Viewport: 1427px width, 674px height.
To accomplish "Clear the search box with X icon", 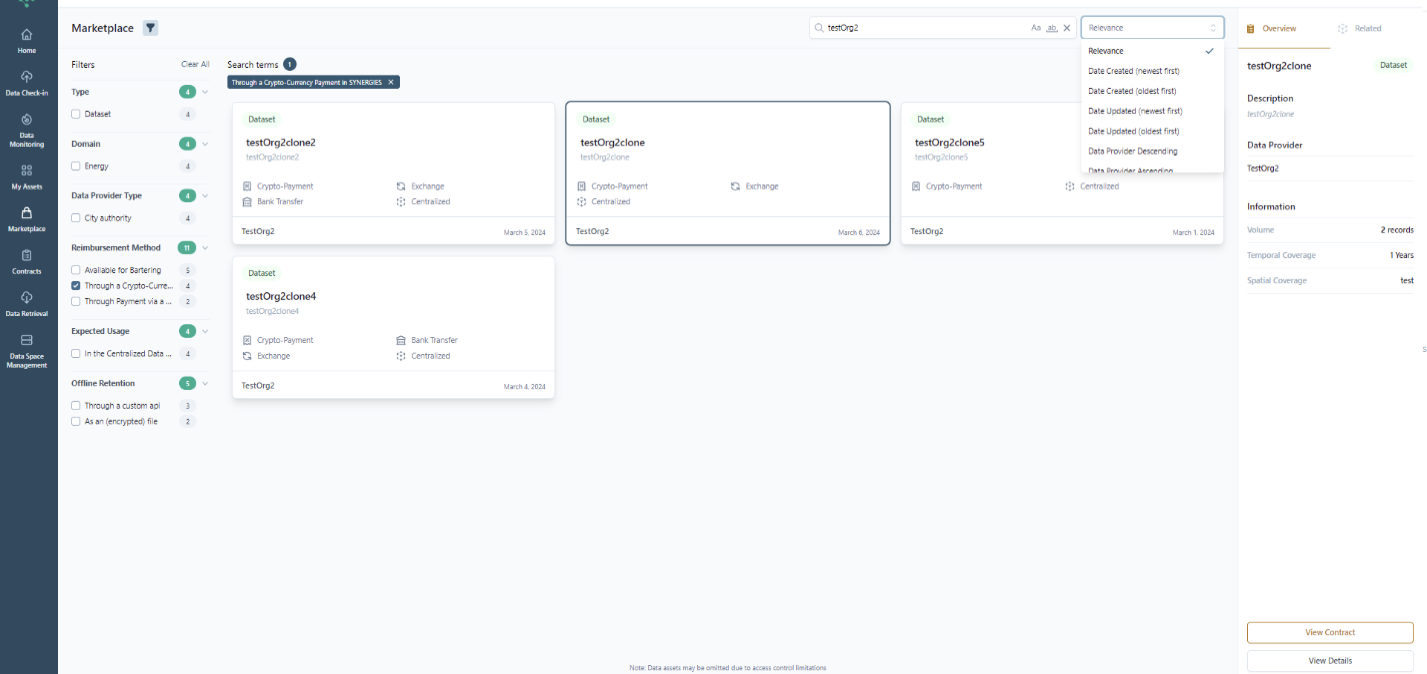I will coord(1067,28).
